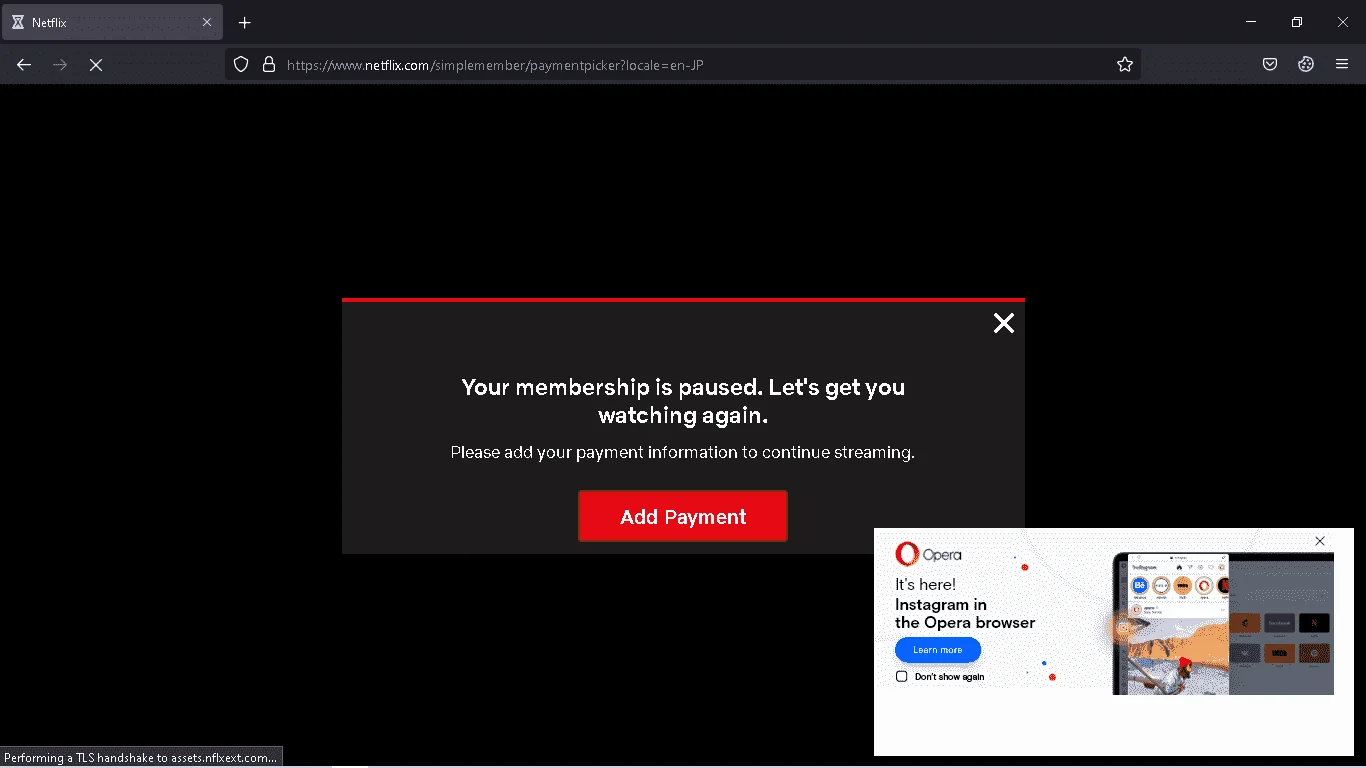Image resolution: width=1366 pixels, height=768 pixels.
Task: Open tracking protection shield icon
Action: [241, 64]
